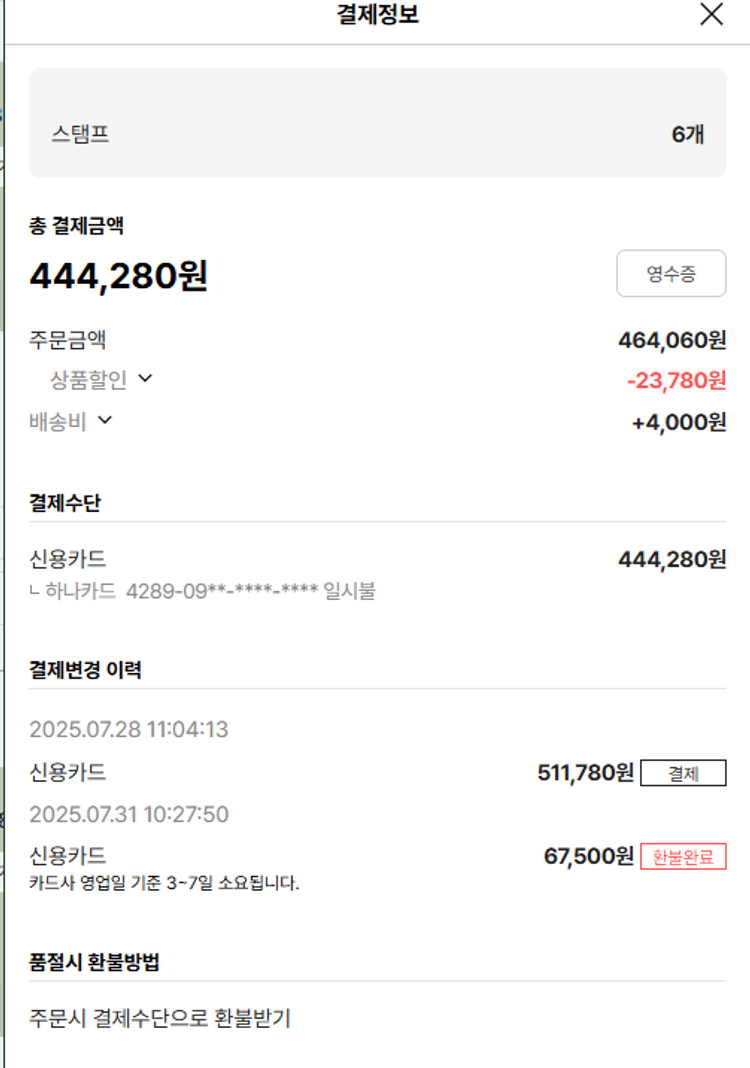Click the +4,000원 shipping fee amount
This screenshot has width=750, height=1068.
point(679,422)
